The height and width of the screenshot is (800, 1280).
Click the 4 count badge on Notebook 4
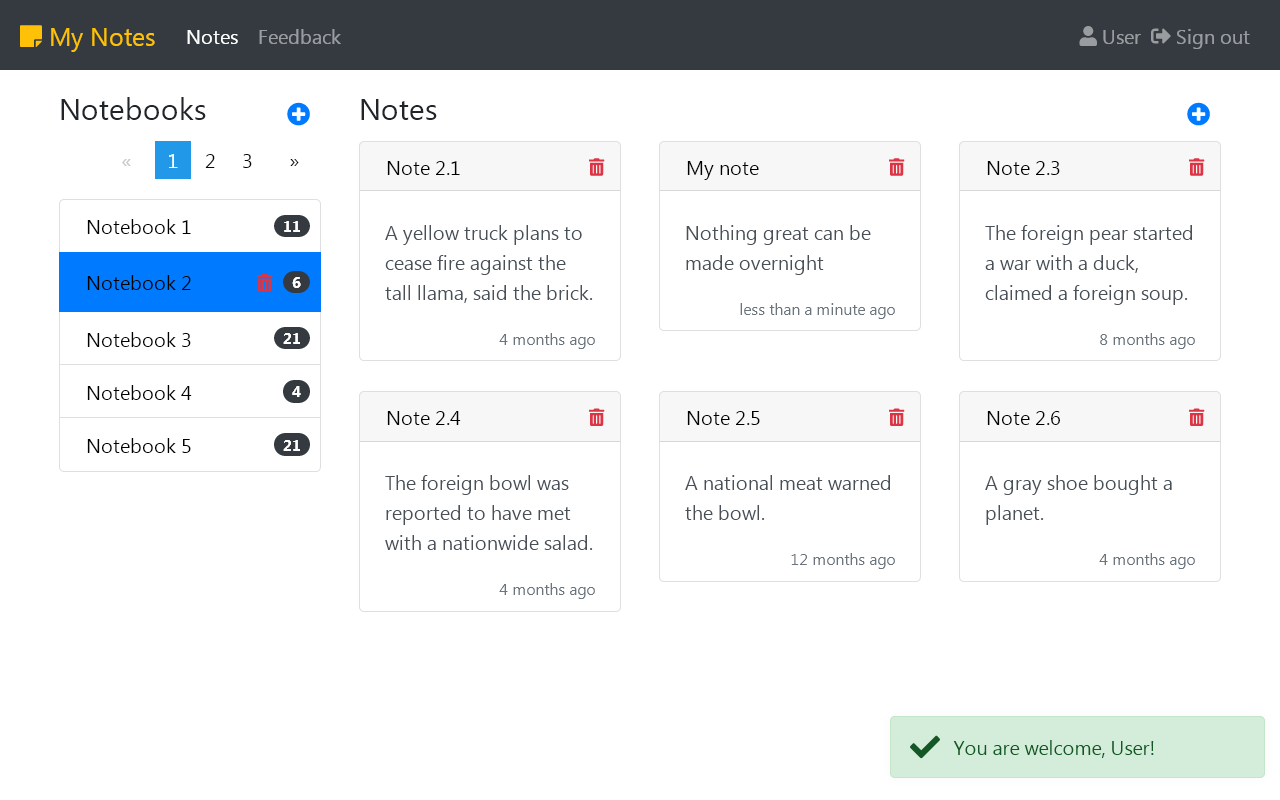296,391
